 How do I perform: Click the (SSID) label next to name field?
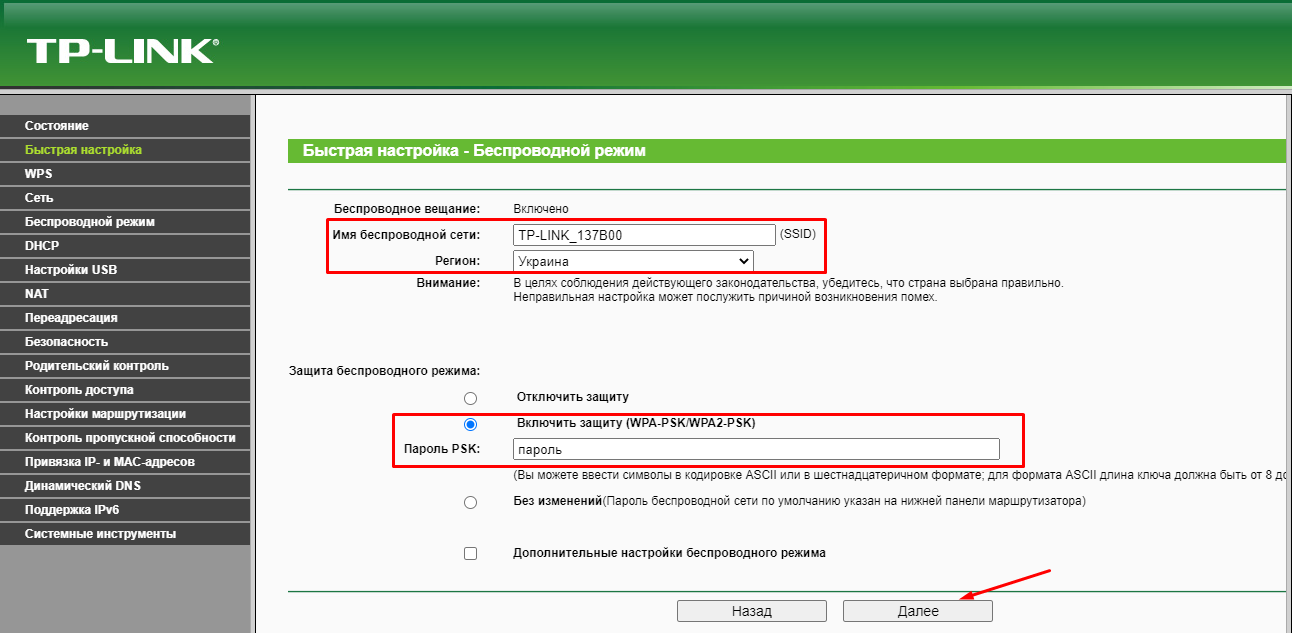pos(798,234)
